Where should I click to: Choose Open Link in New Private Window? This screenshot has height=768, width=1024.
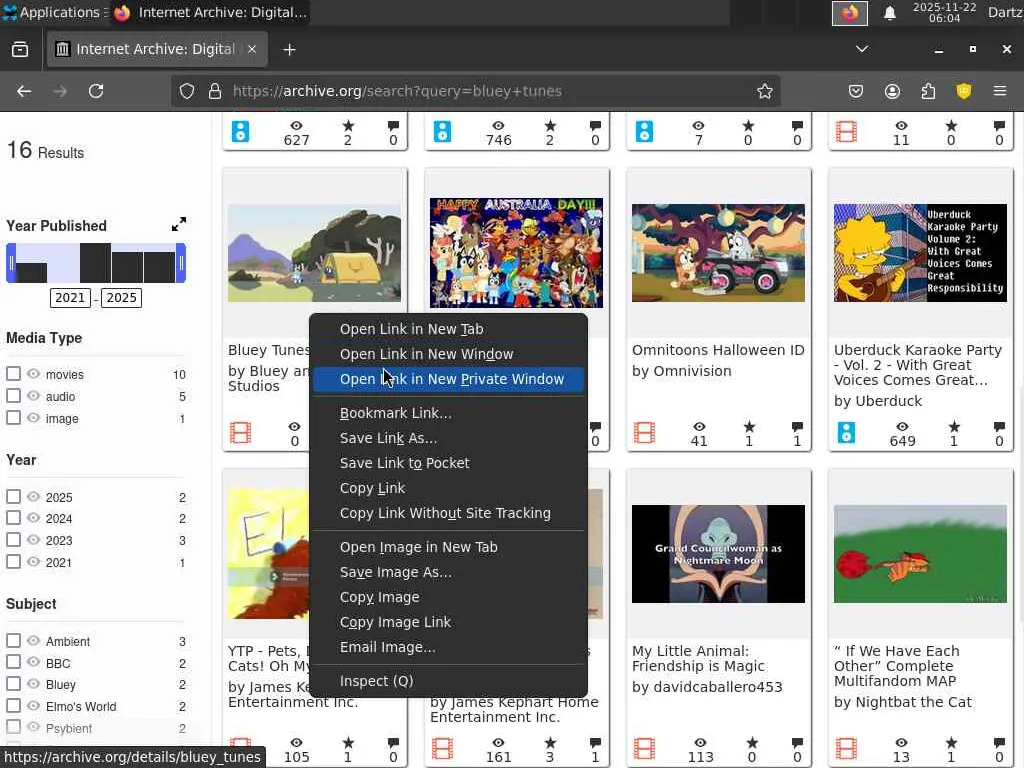(448, 379)
